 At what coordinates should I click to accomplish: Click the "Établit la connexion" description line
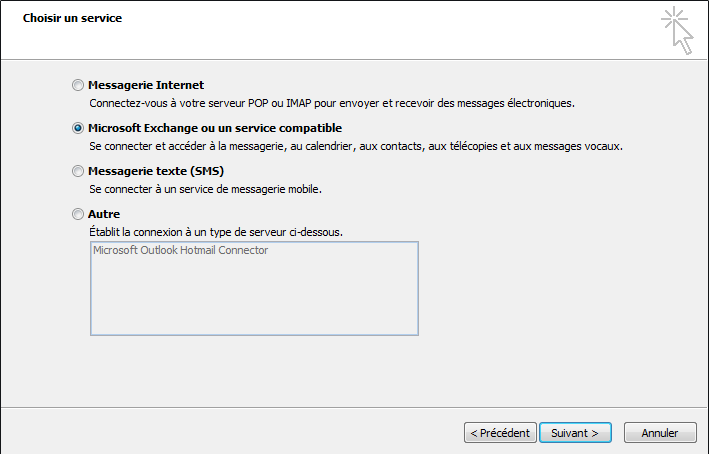tap(216, 232)
